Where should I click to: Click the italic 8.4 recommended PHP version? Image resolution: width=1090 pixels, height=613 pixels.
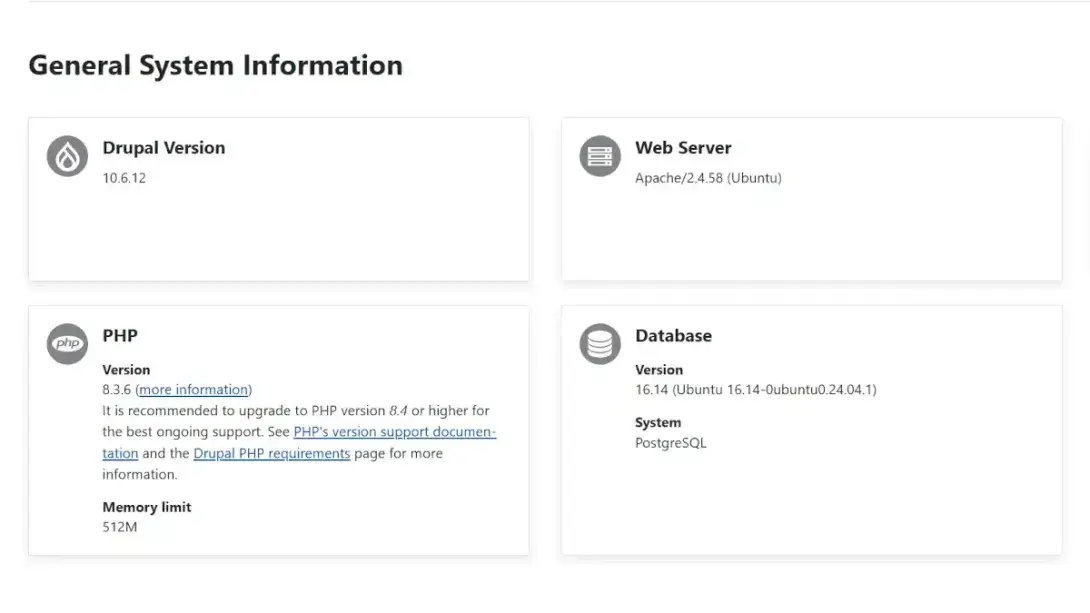pos(398,411)
